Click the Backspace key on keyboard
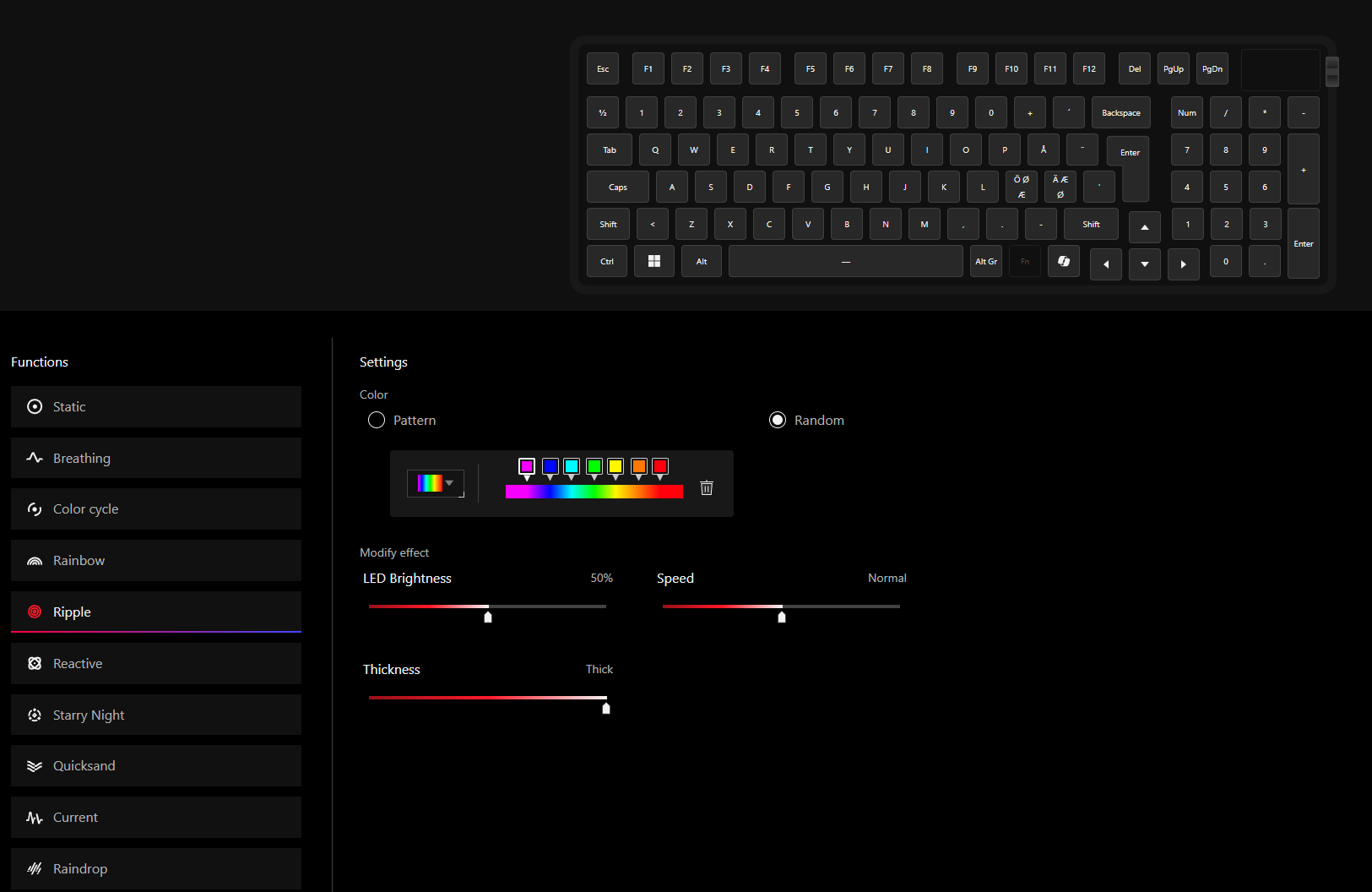Viewport: 1372px width, 892px height. coord(1120,113)
